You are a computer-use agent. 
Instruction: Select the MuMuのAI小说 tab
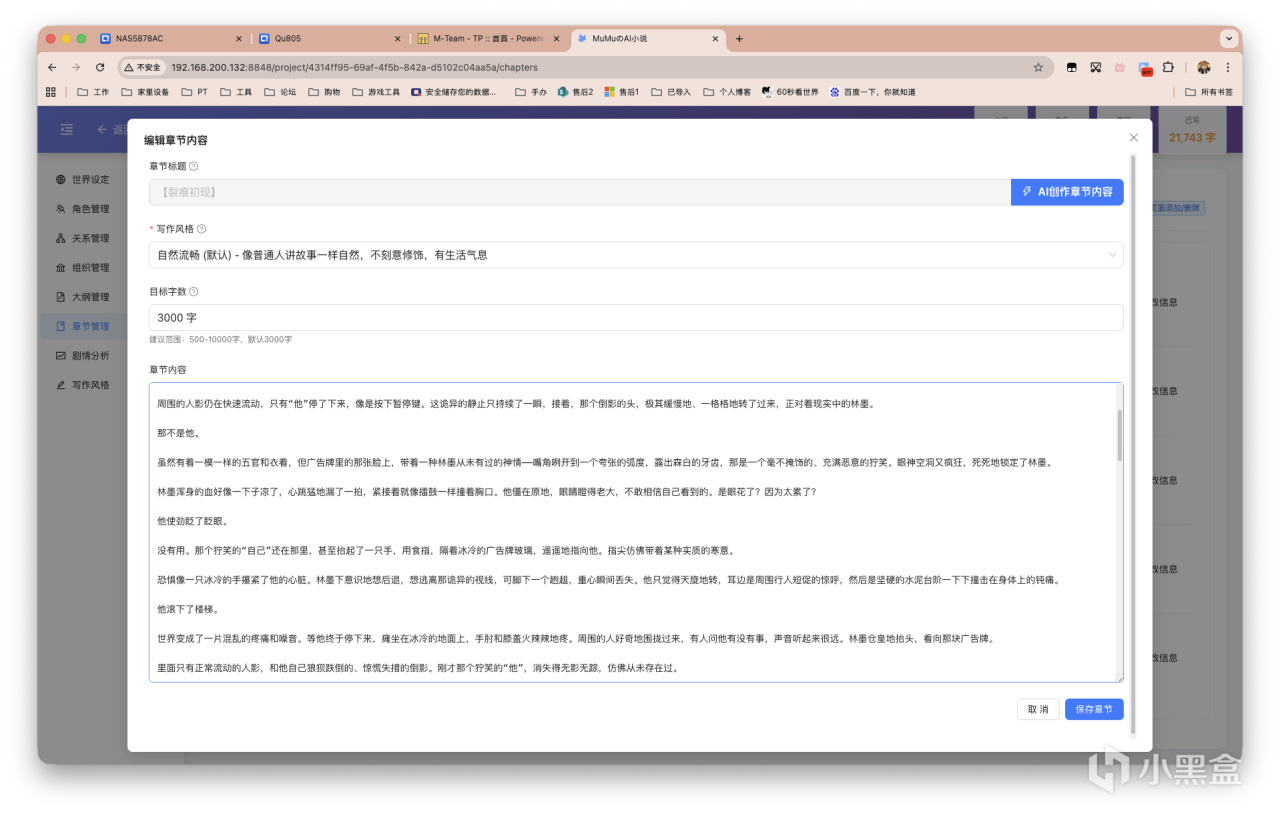pyautogui.click(x=648, y=39)
